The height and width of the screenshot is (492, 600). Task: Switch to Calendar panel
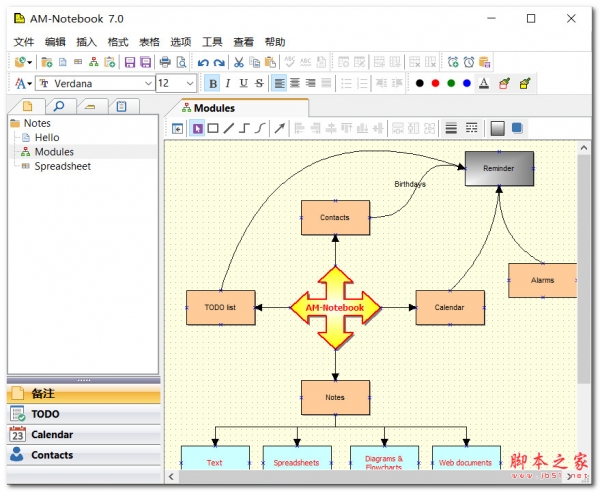pyautogui.click(x=83, y=435)
